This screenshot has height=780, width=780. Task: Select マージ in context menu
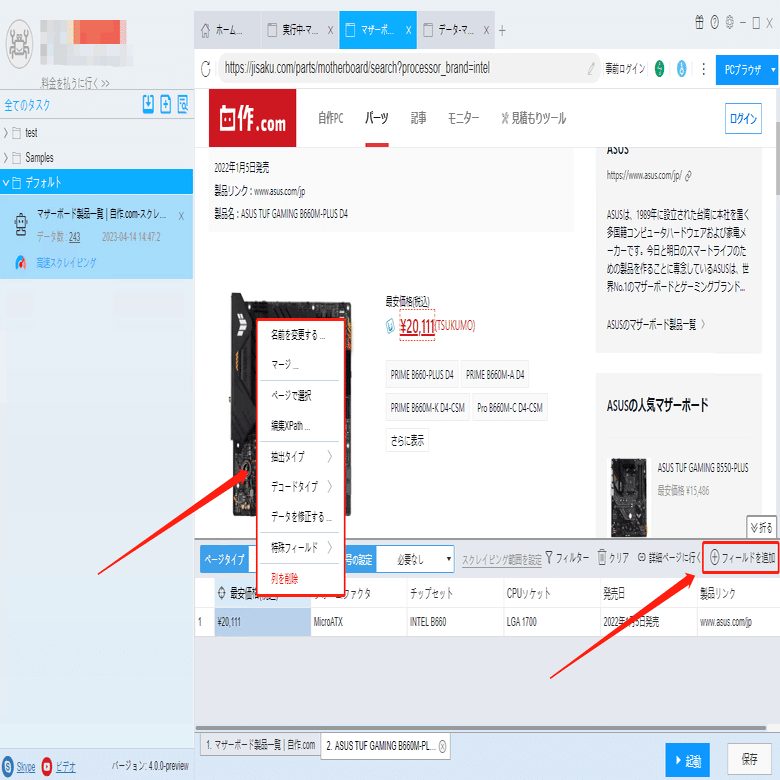pyautogui.click(x=300, y=365)
